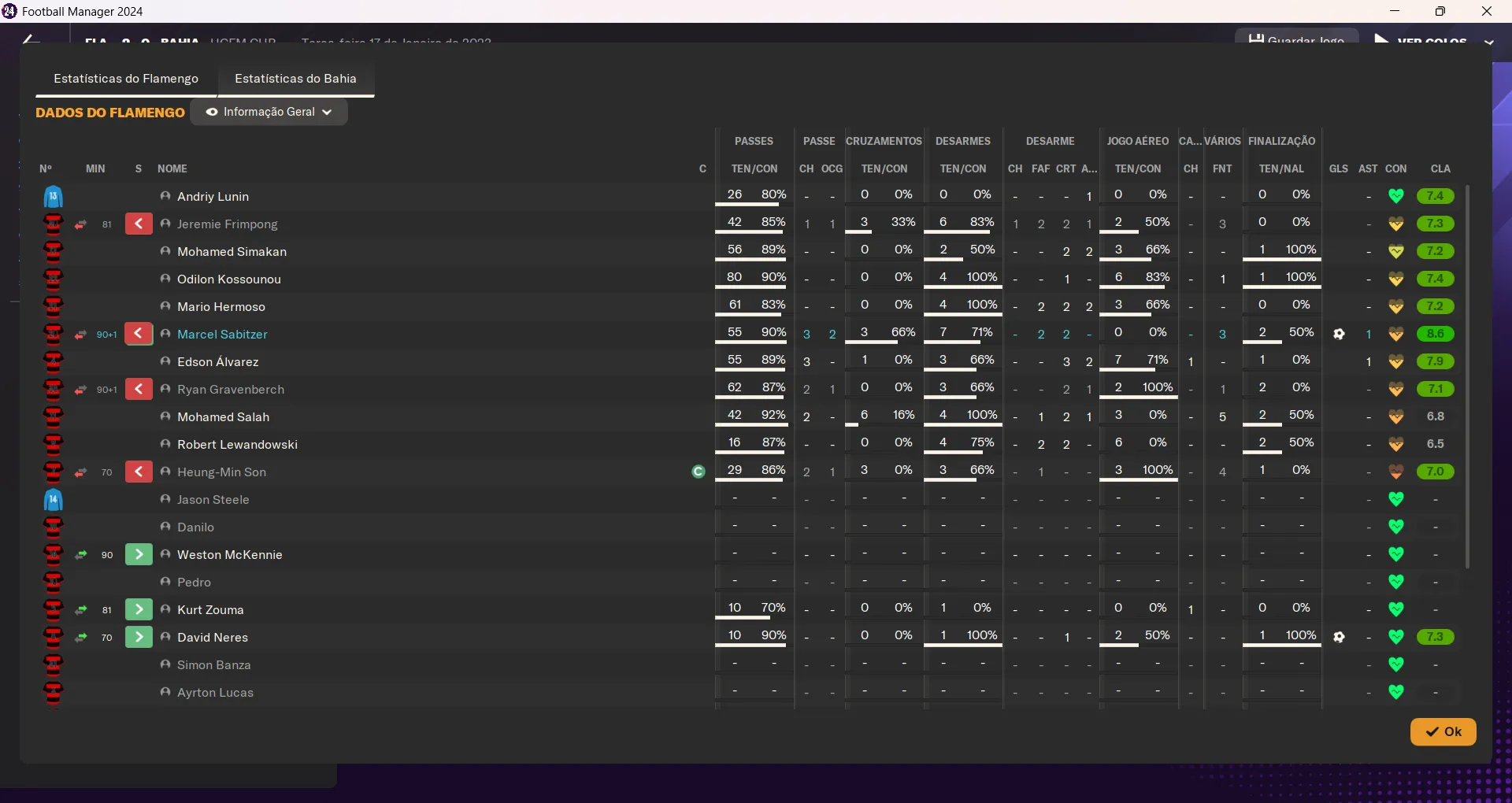Screen dimensions: 1512x803
Task: Click the player list vertical scrollbar
Action: point(1467,376)
